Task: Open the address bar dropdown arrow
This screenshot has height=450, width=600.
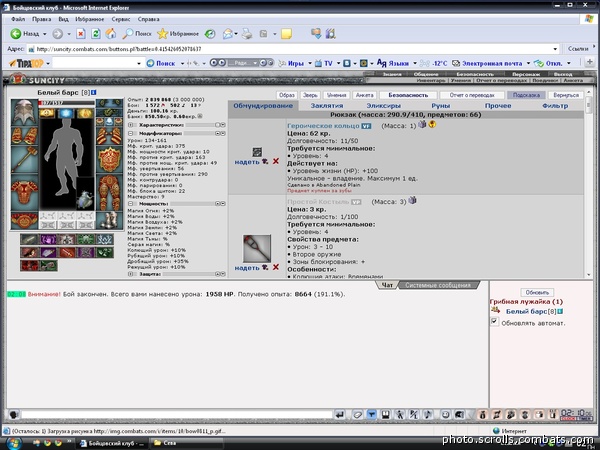Action: pyautogui.click(x=555, y=49)
